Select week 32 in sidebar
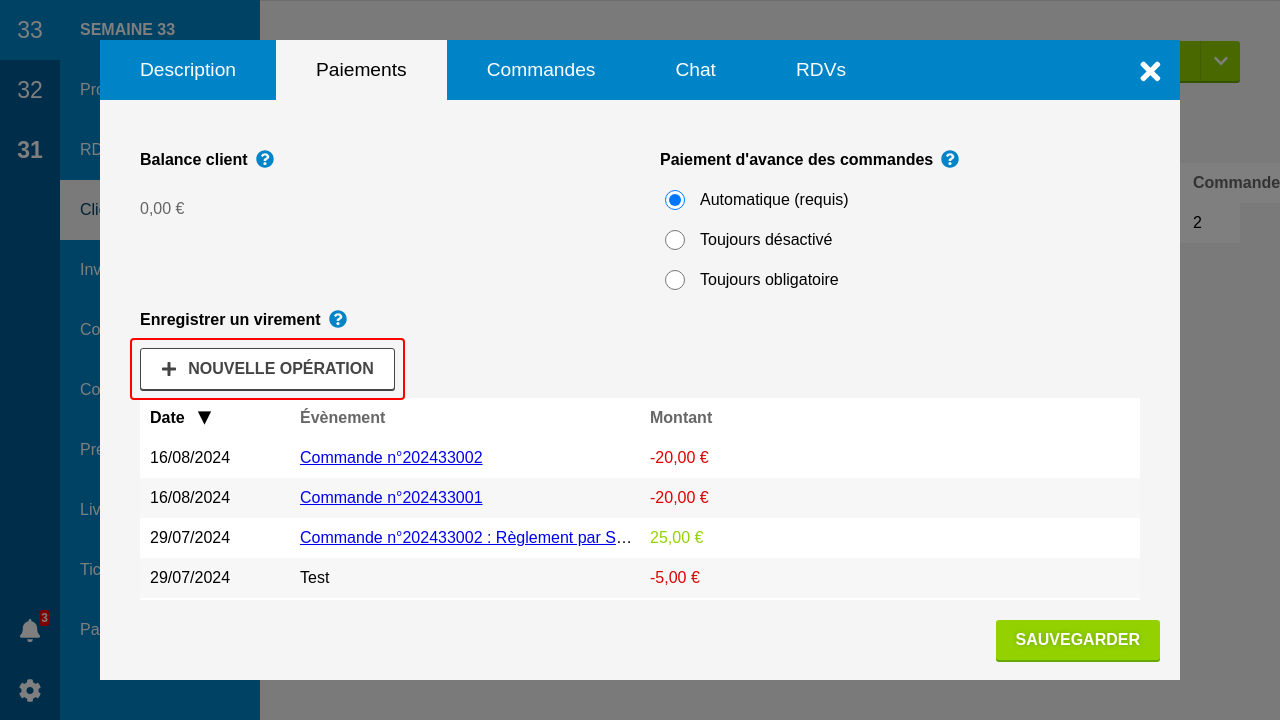The width and height of the screenshot is (1280, 720). click(30, 90)
